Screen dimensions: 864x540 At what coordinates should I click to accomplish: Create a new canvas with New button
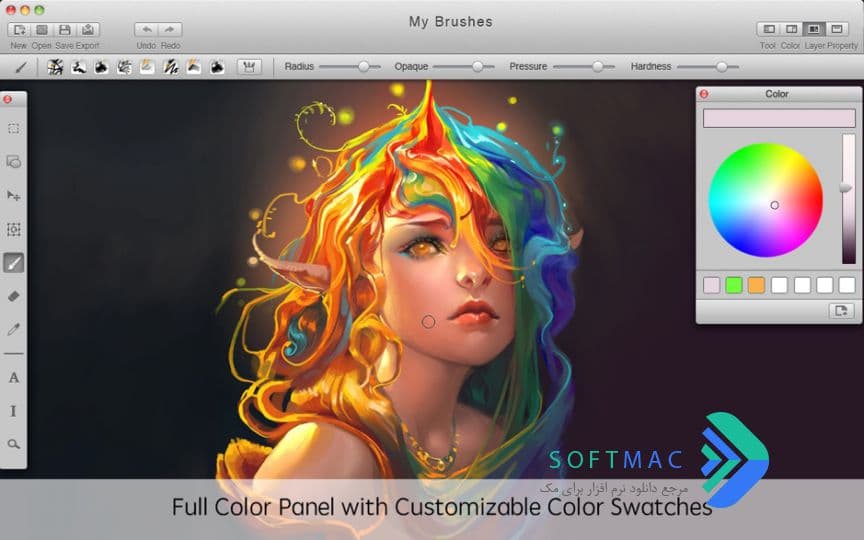coord(19,30)
